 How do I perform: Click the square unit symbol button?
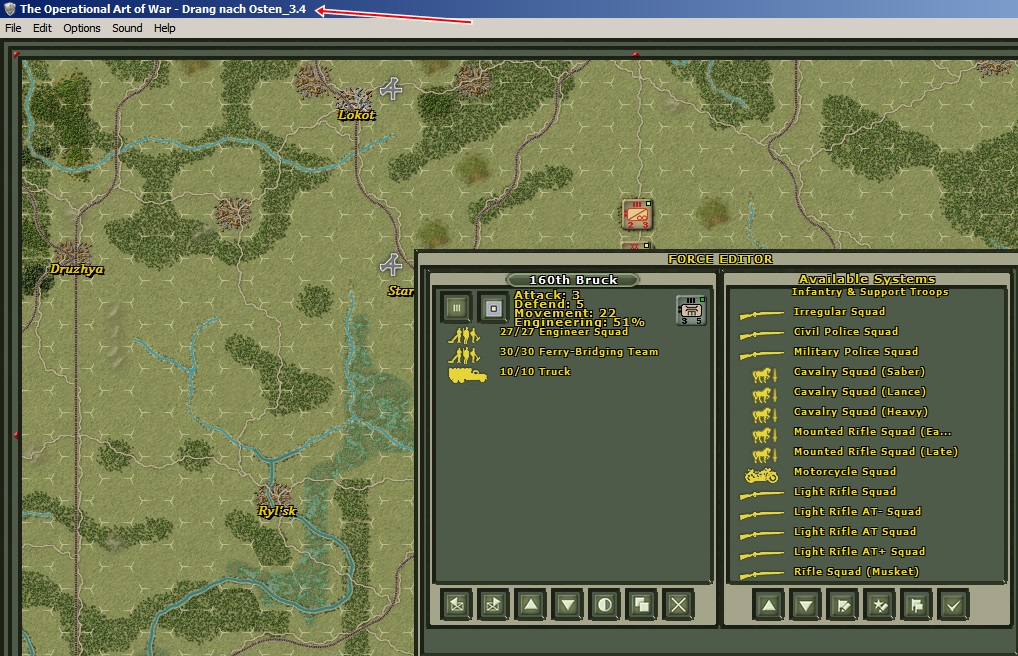click(x=493, y=308)
